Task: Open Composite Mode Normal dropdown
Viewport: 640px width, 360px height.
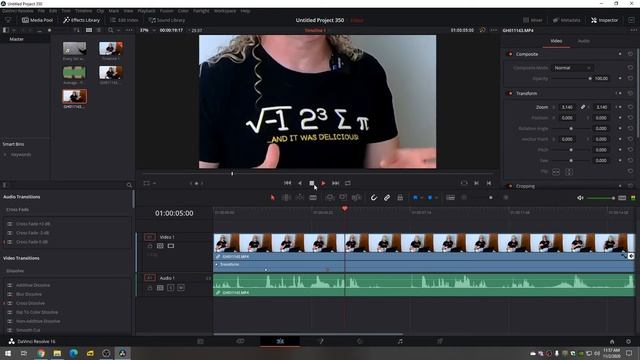Action: [x=572, y=68]
